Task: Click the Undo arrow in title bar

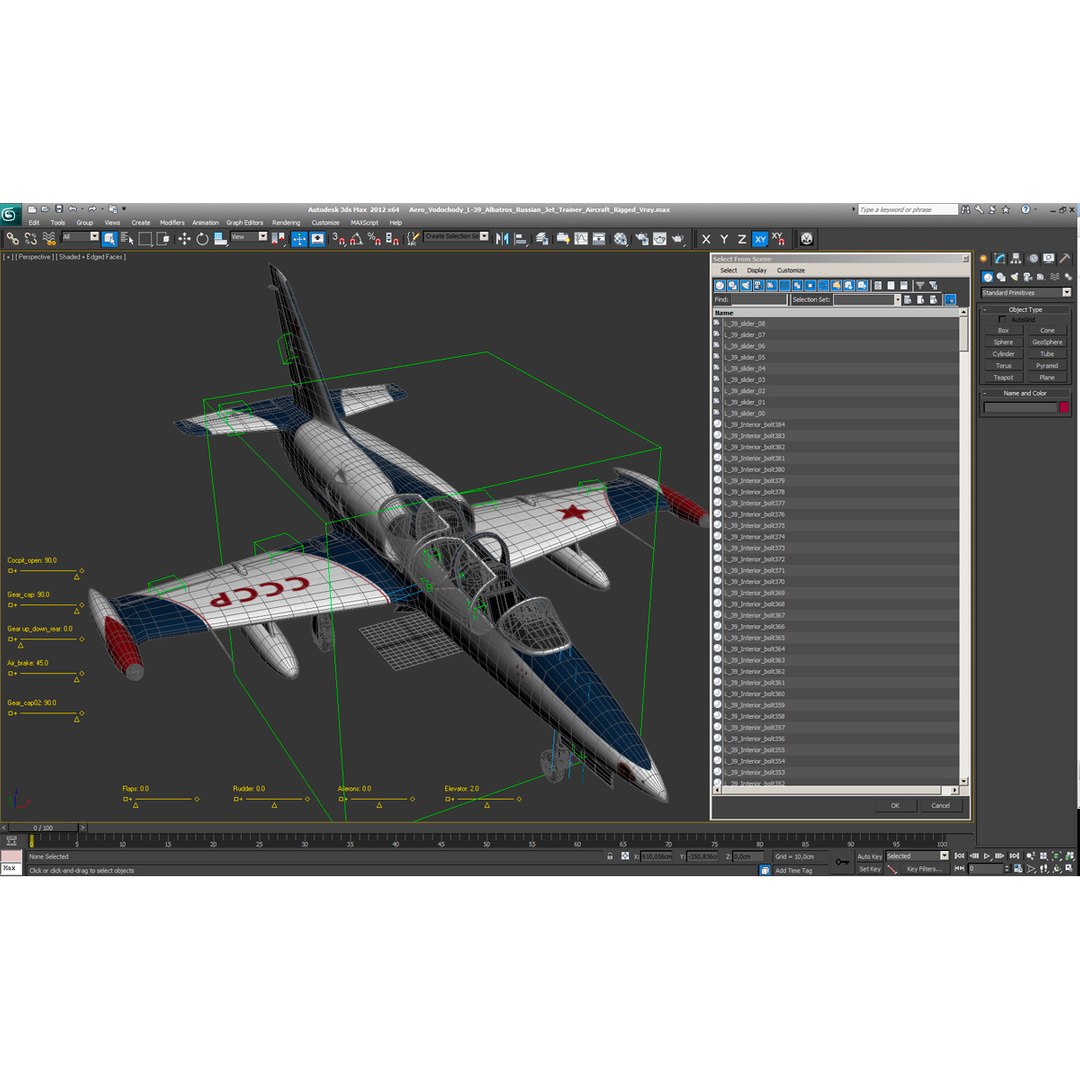Action: [72, 209]
